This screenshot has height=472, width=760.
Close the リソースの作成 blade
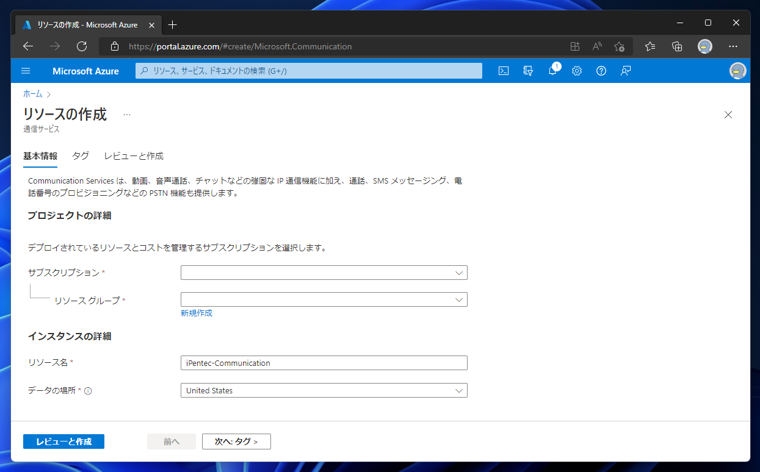[728, 115]
